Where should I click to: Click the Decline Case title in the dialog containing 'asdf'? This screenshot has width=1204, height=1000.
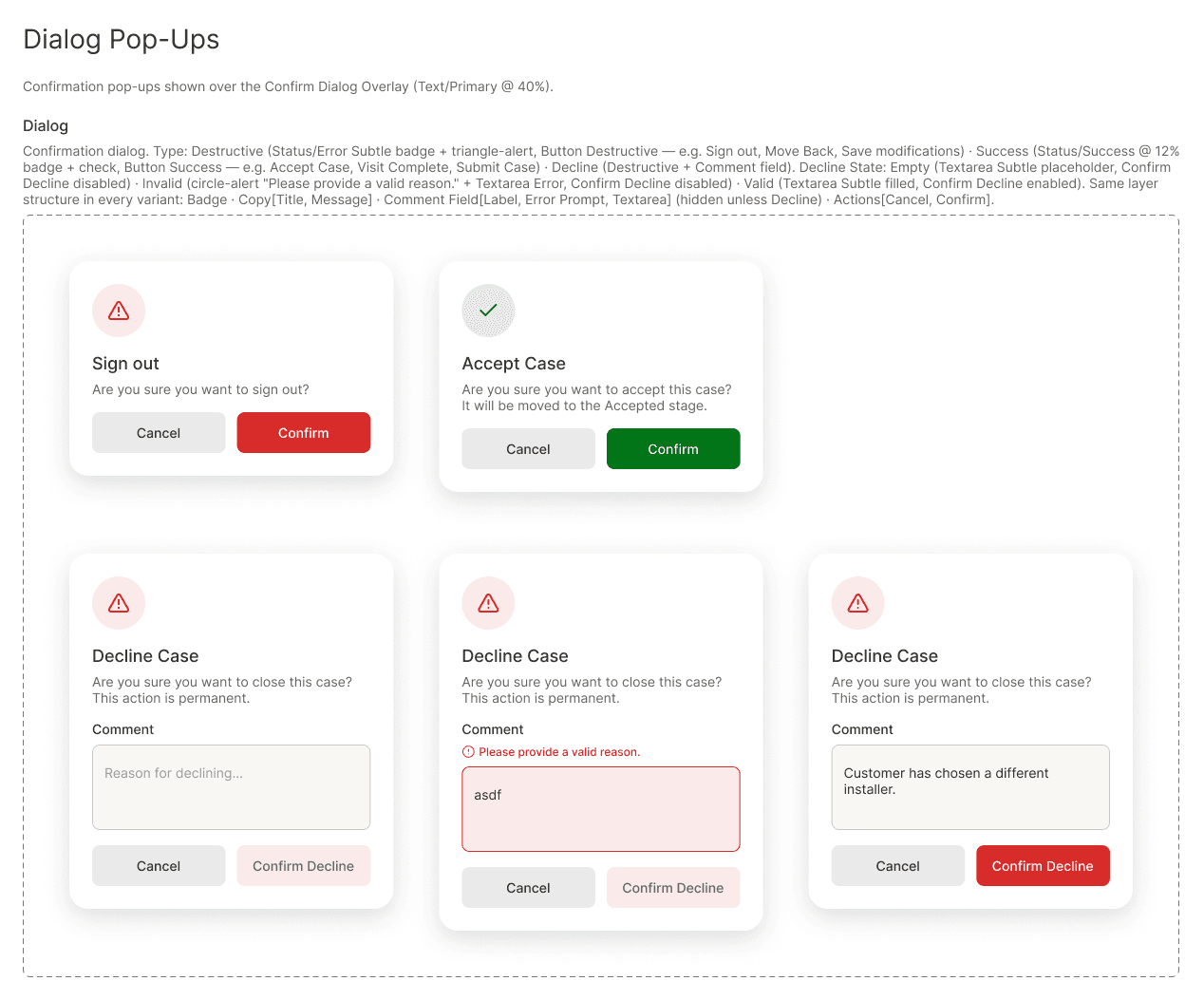tap(515, 656)
